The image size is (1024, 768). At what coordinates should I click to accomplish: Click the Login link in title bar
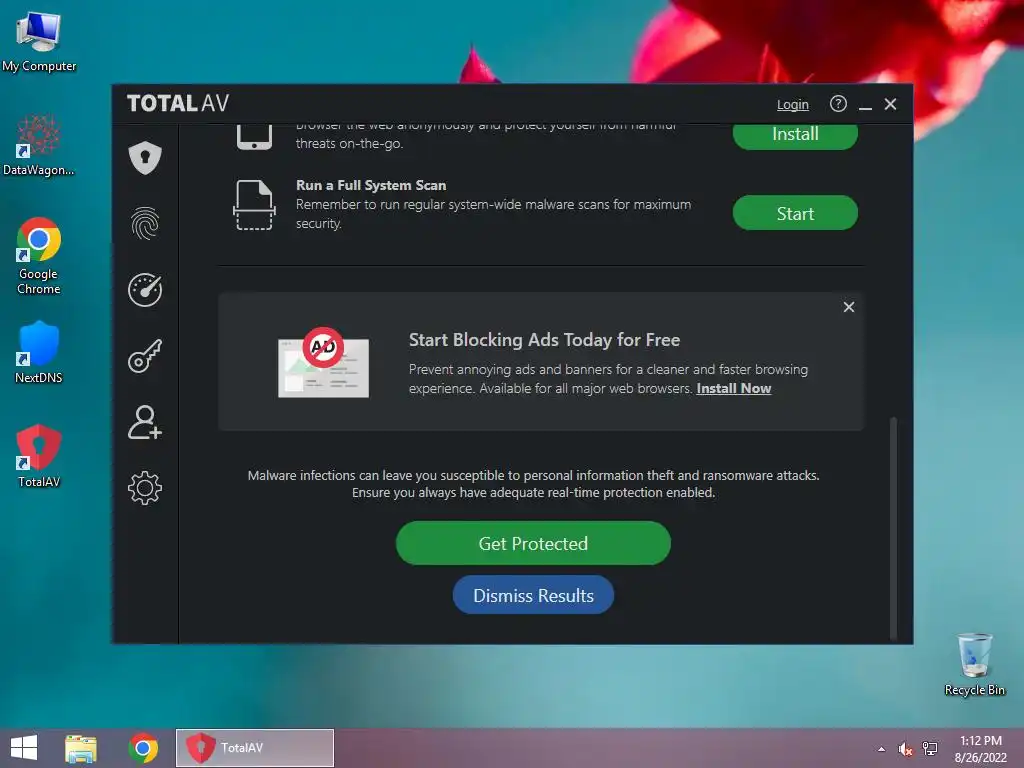tap(792, 104)
